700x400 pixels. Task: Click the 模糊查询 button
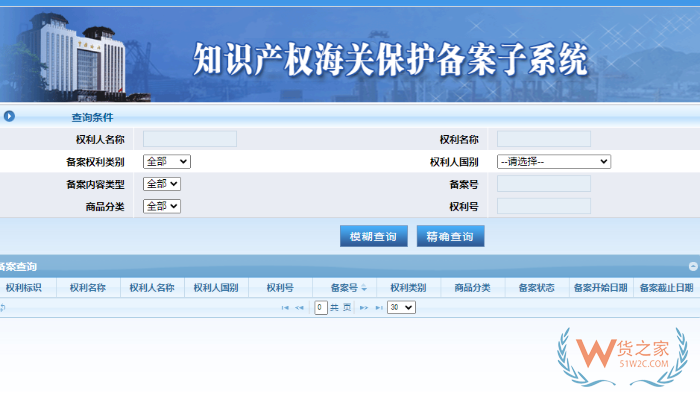(374, 236)
